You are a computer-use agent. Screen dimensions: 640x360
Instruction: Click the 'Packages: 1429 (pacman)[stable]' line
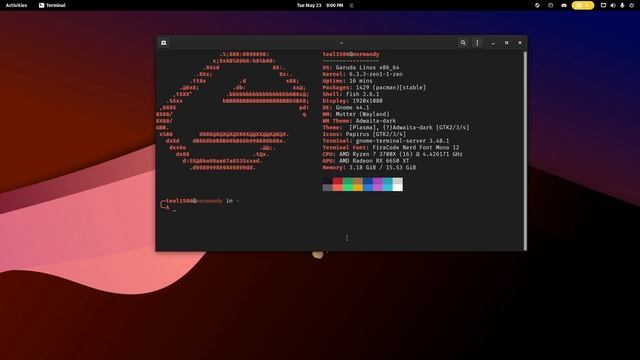374,87
